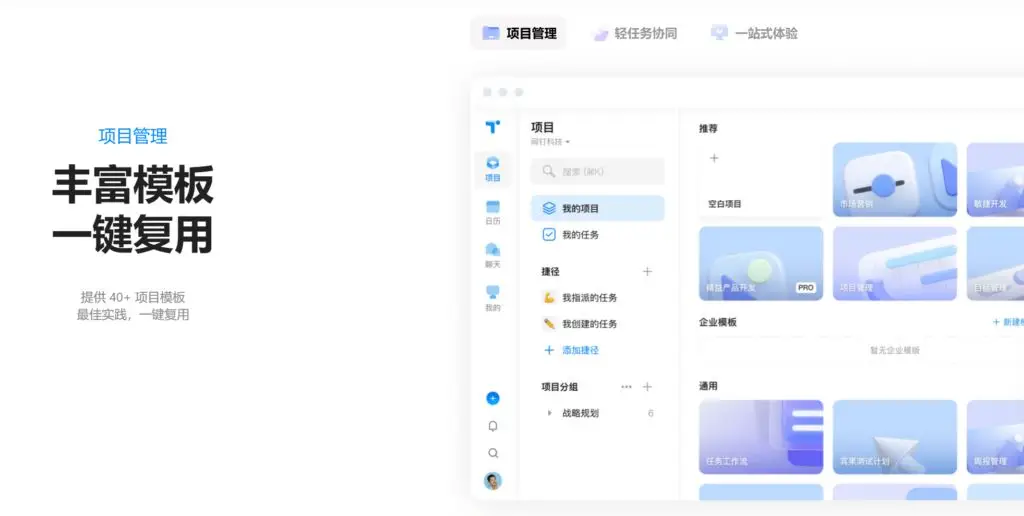
Task: Expand the 战略规划 group arrow
Action: point(549,413)
